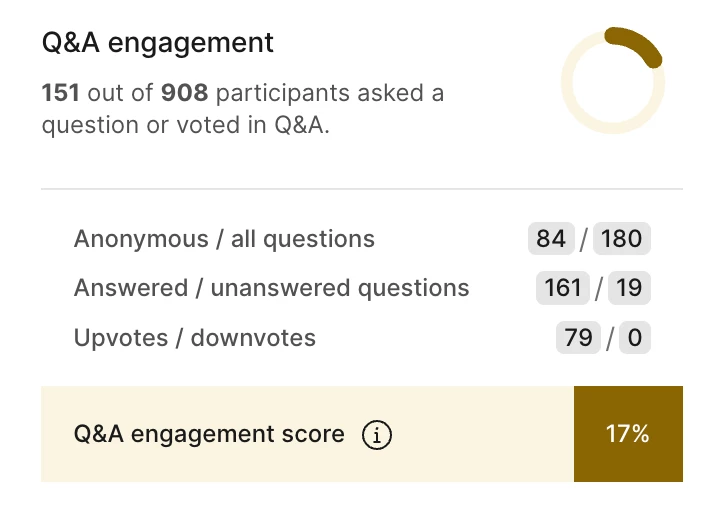Click the upvotes count 79

click(579, 337)
